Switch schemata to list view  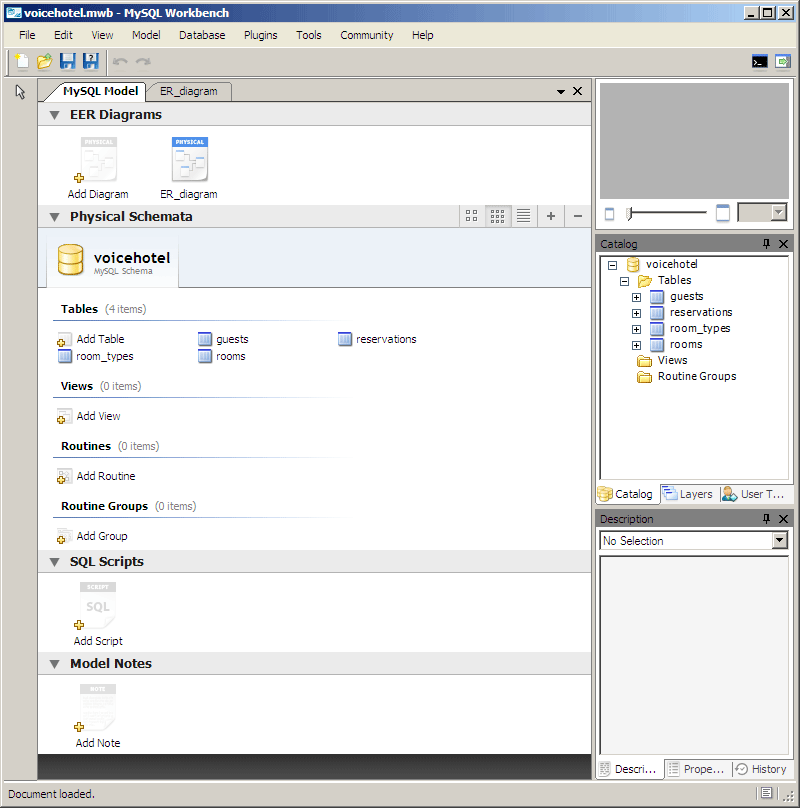[x=524, y=216]
